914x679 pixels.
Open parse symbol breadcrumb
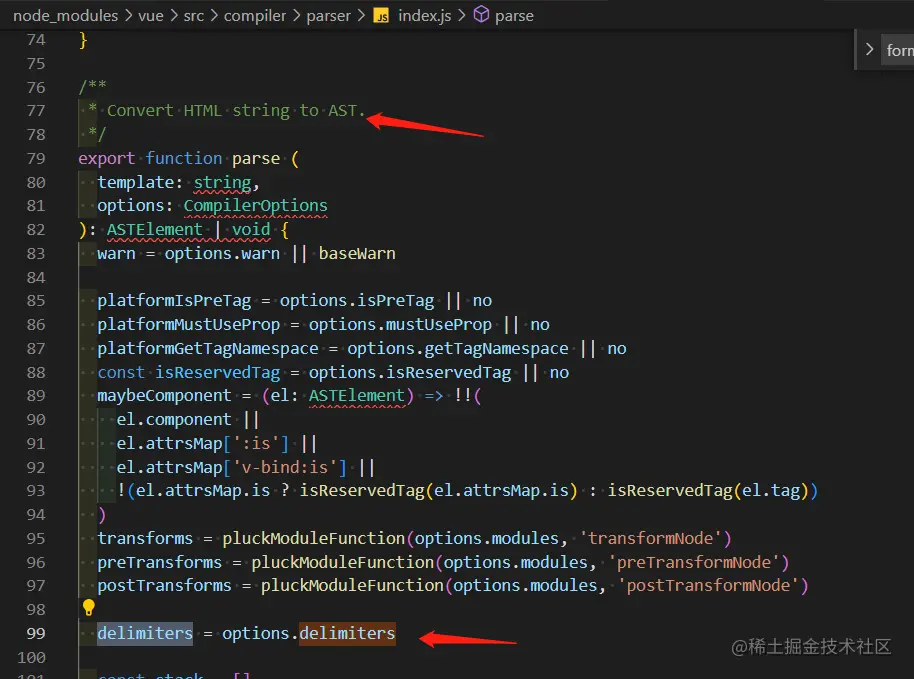[514, 16]
